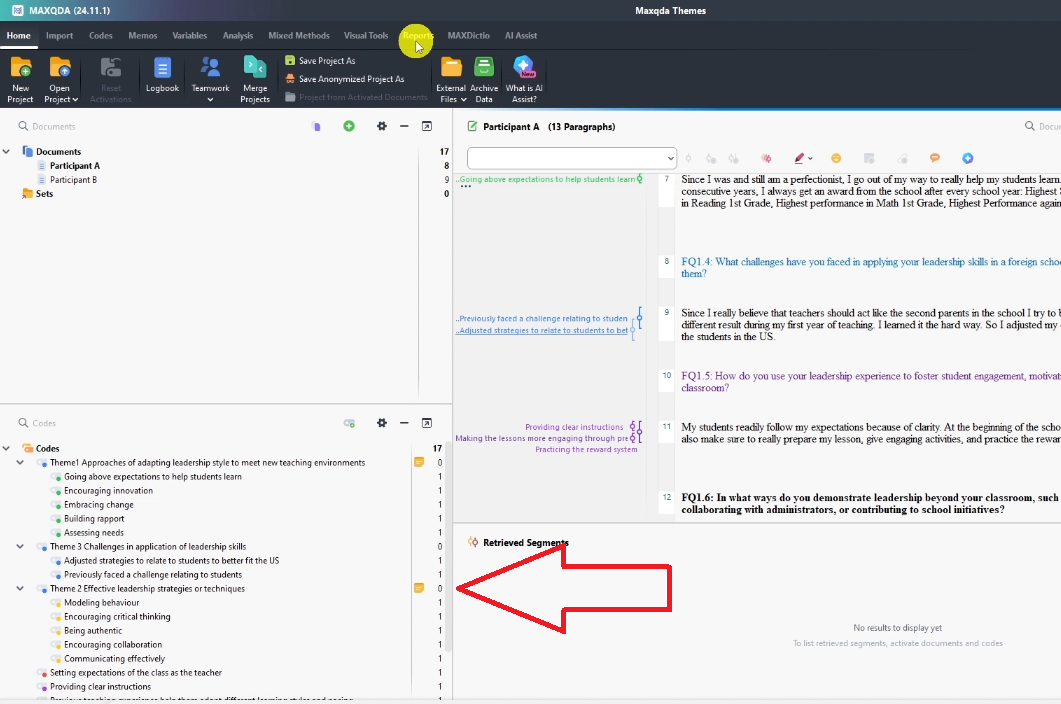The height and width of the screenshot is (704, 1061).
Task: Open the code selection combo box
Action: pyautogui.click(x=572, y=158)
